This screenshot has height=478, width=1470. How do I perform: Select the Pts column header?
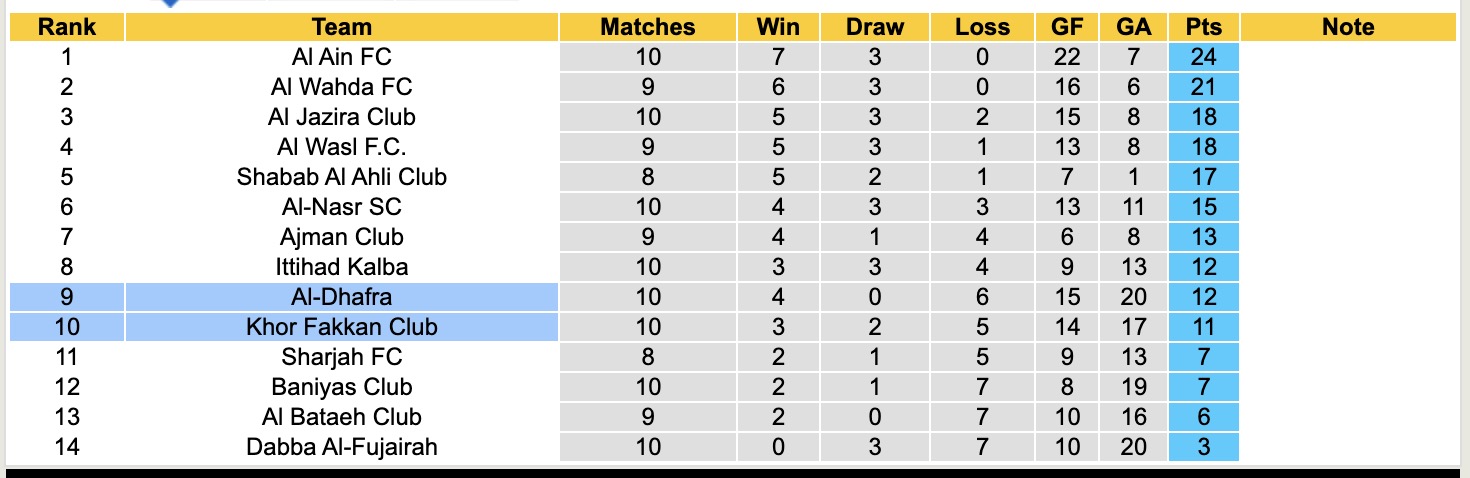(x=1203, y=27)
